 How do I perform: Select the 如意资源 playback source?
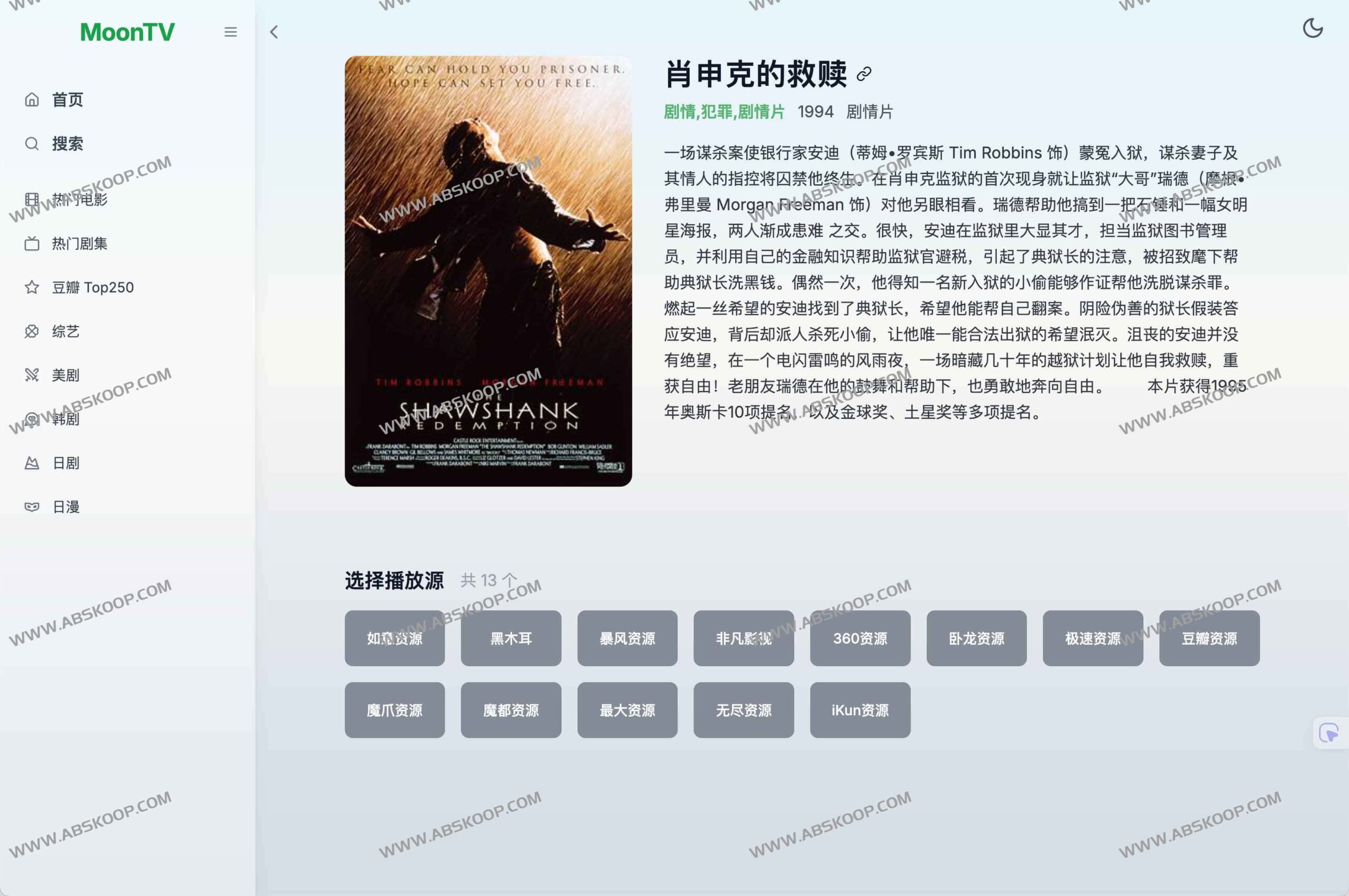pyautogui.click(x=394, y=638)
